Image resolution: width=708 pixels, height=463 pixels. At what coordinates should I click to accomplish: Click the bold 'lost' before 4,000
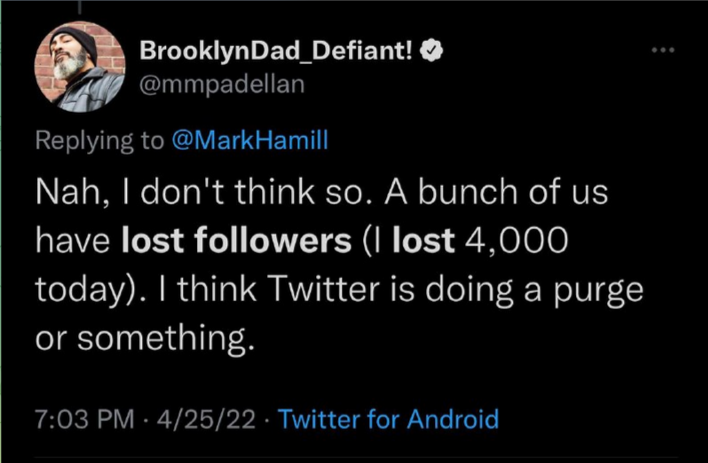coord(424,240)
